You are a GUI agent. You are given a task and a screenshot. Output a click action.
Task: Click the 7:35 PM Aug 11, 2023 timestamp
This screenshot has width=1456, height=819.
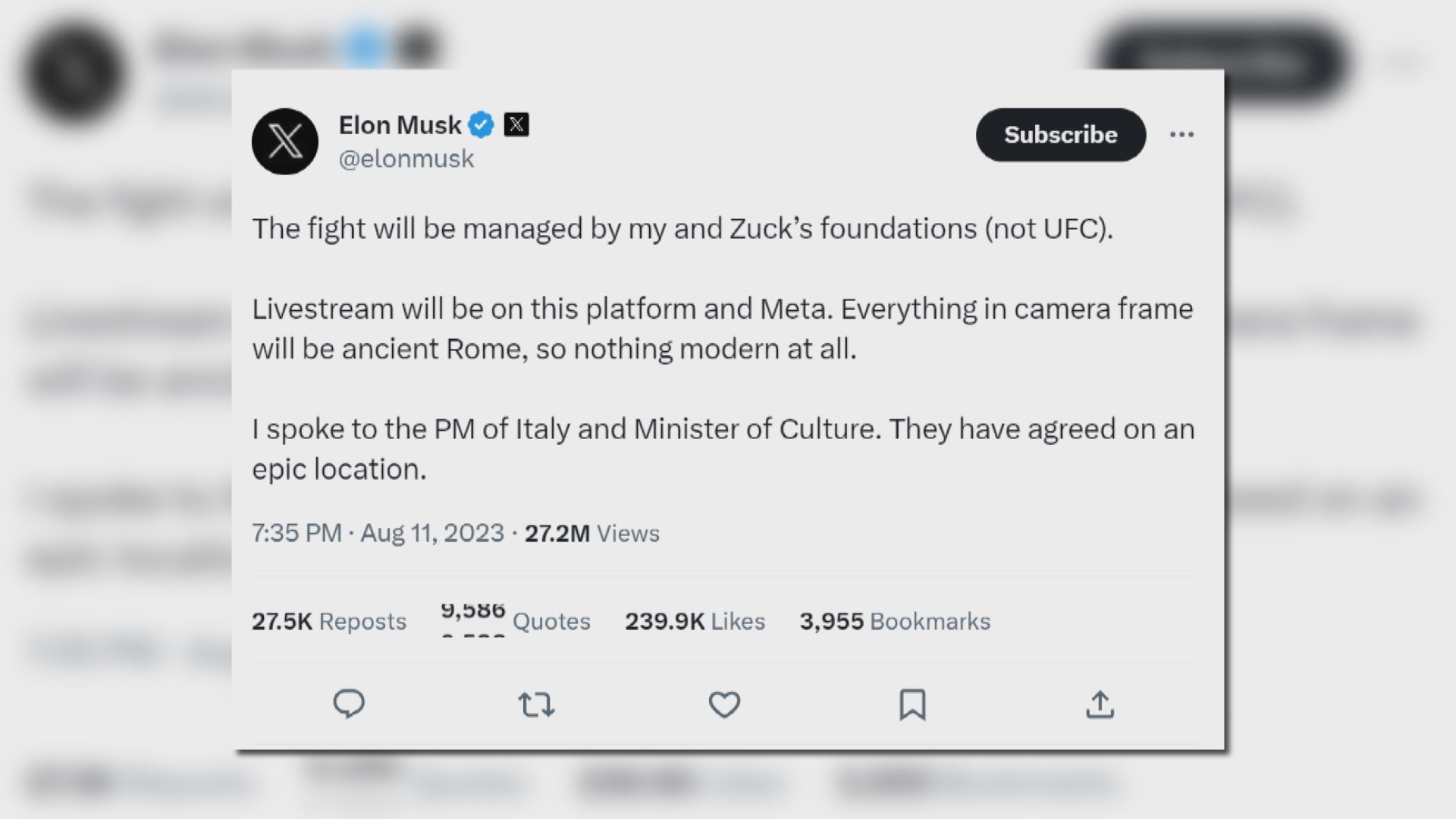coord(378,533)
